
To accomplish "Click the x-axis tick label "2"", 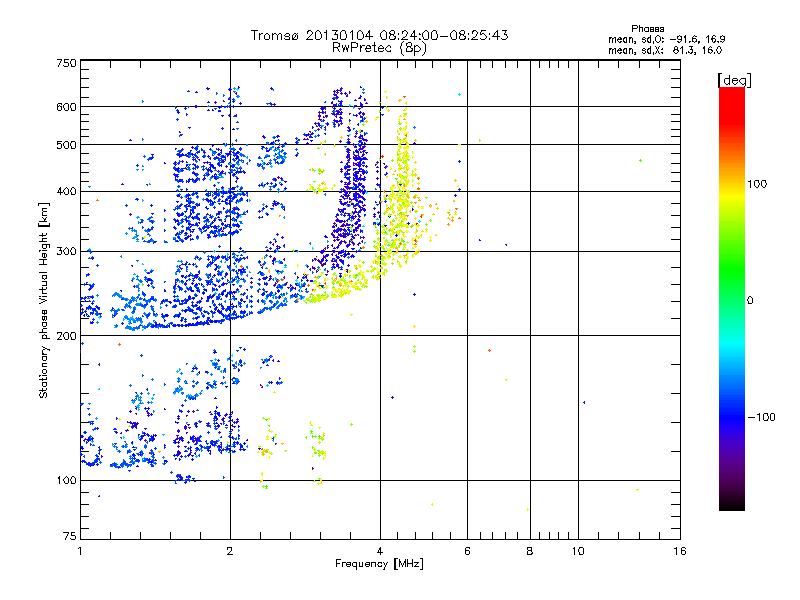I will (x=230, y=551).
